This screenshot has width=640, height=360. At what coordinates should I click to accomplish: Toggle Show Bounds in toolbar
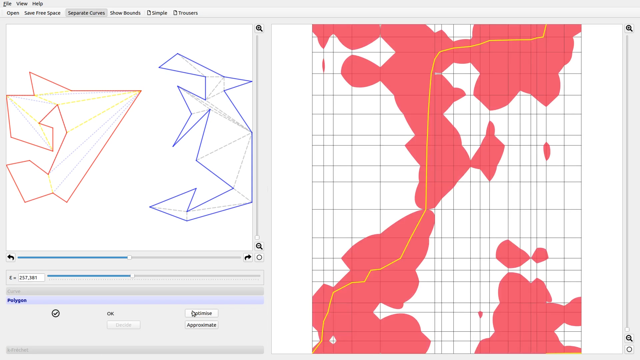(x=125, y=13)
